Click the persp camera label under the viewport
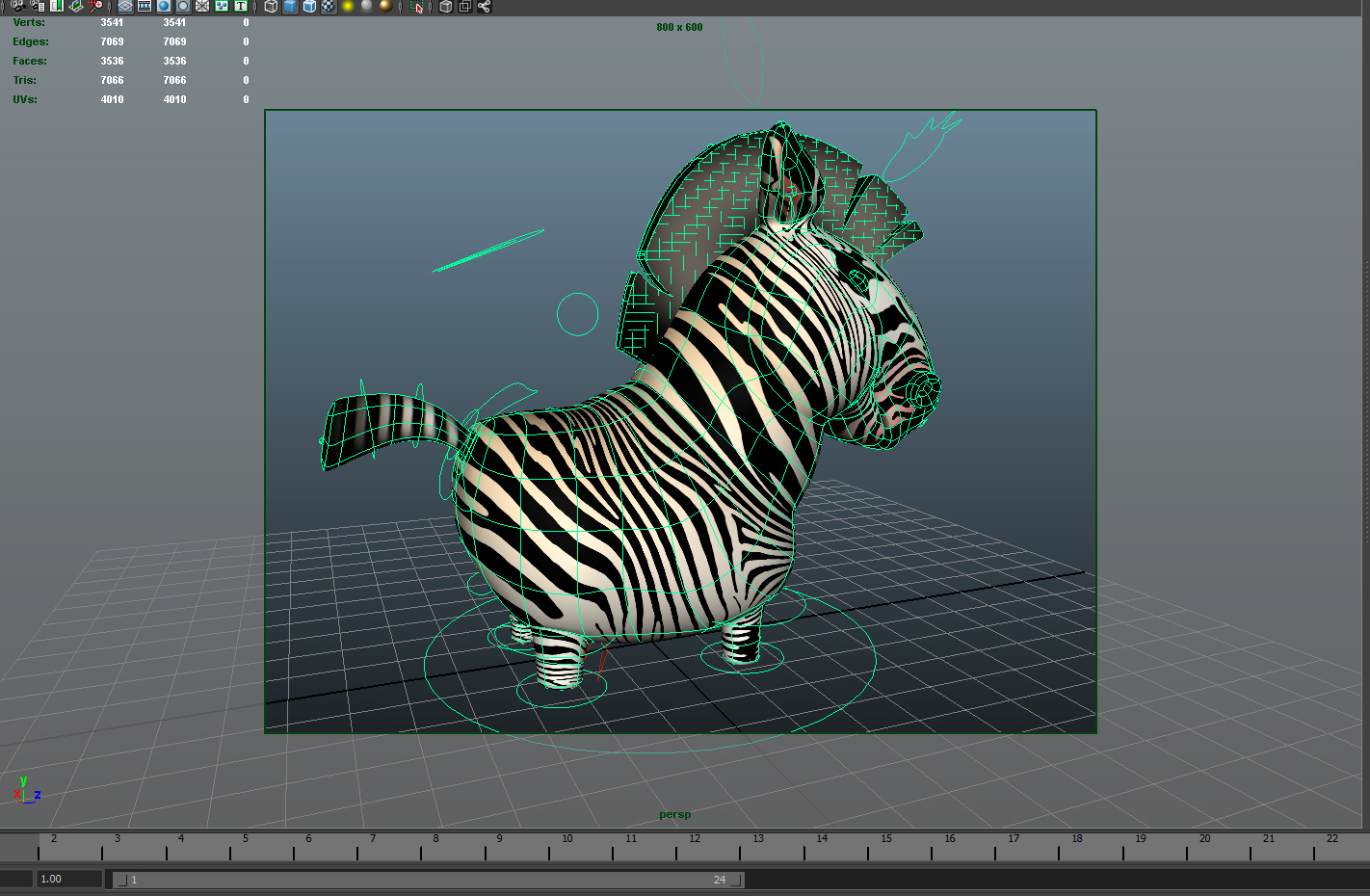 click(x=674, y=814)
